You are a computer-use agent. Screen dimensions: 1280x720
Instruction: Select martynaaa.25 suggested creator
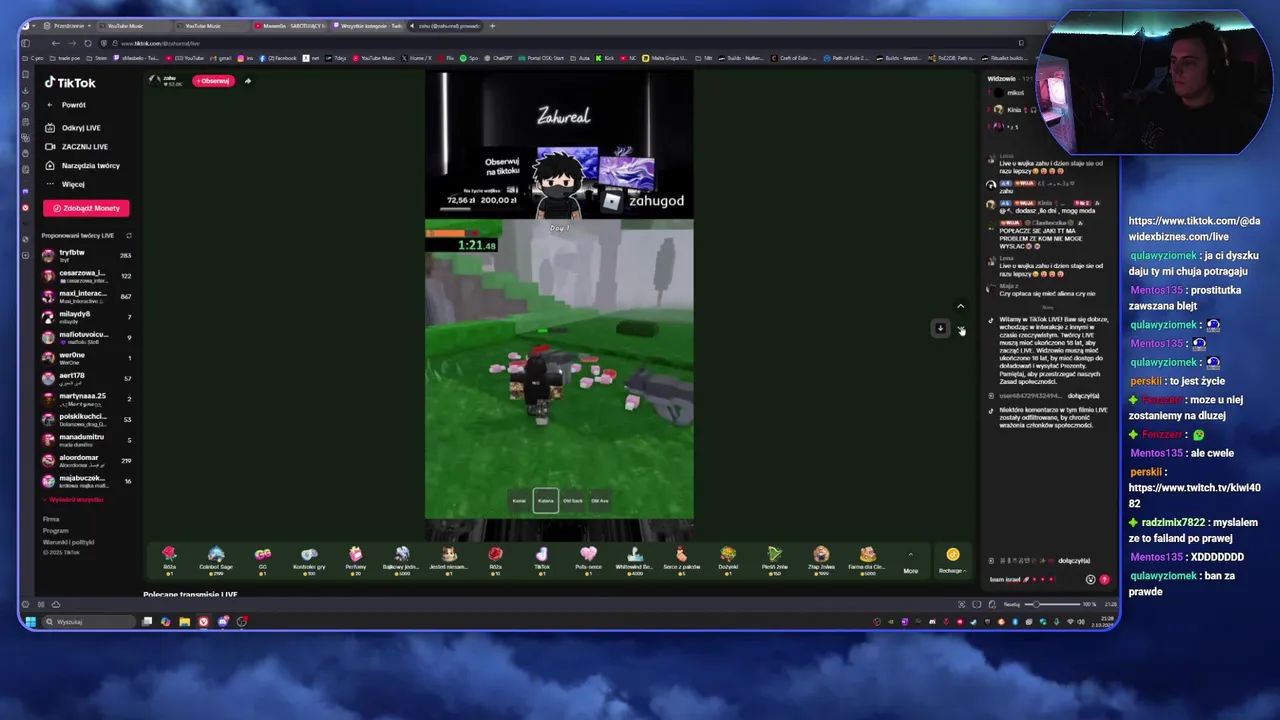click(x=86, y=399)
